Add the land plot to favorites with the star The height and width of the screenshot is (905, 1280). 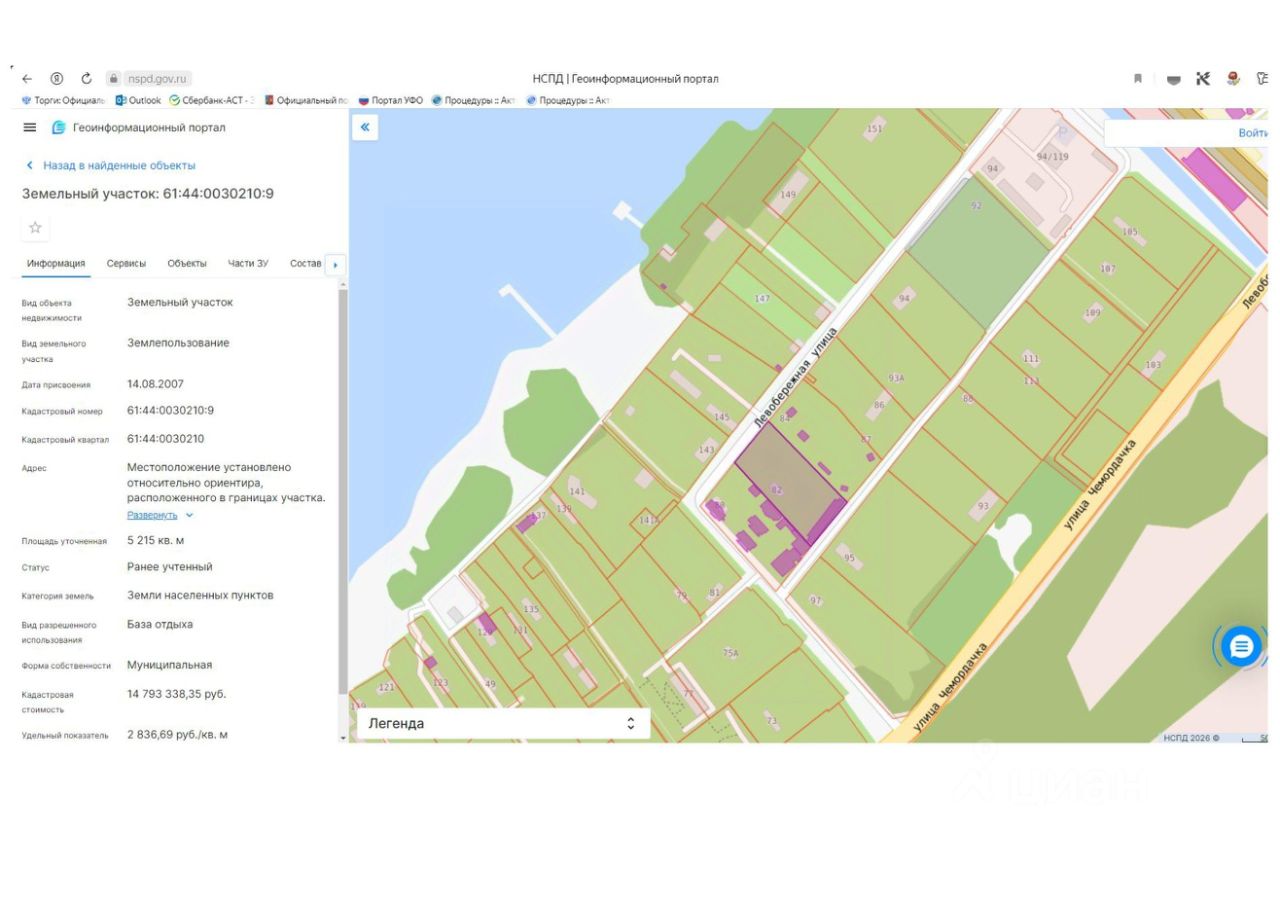(x=35, y=228)
